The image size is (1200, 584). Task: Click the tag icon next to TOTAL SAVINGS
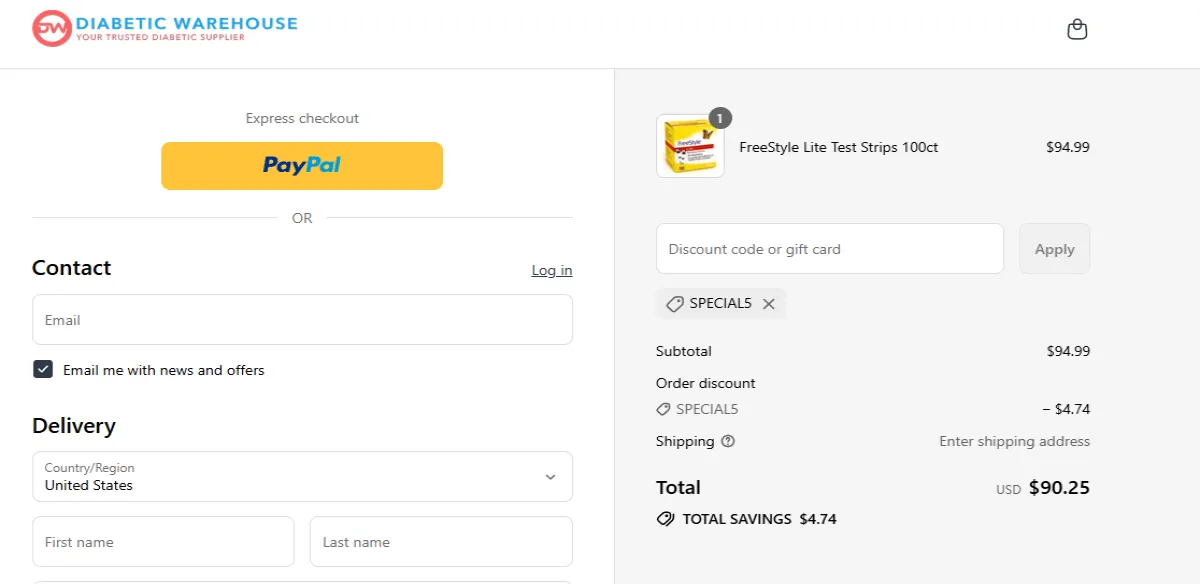point(665,519)
